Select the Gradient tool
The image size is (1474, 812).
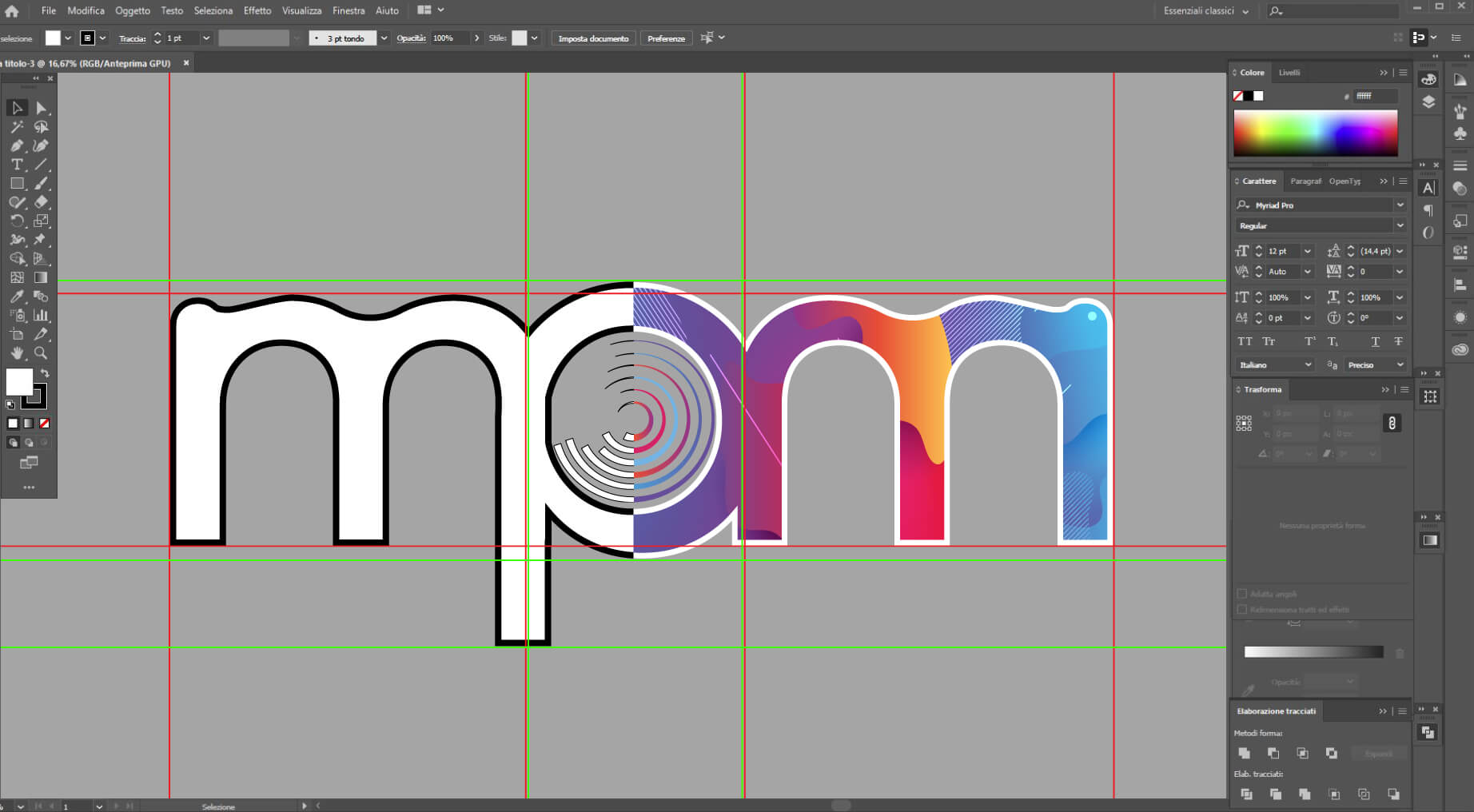tap(41, 277)
